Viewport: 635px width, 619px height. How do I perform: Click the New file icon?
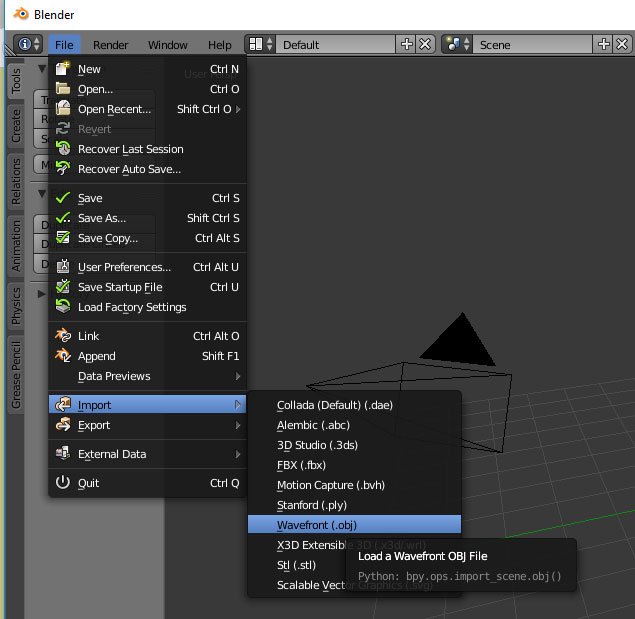(63, 69)
